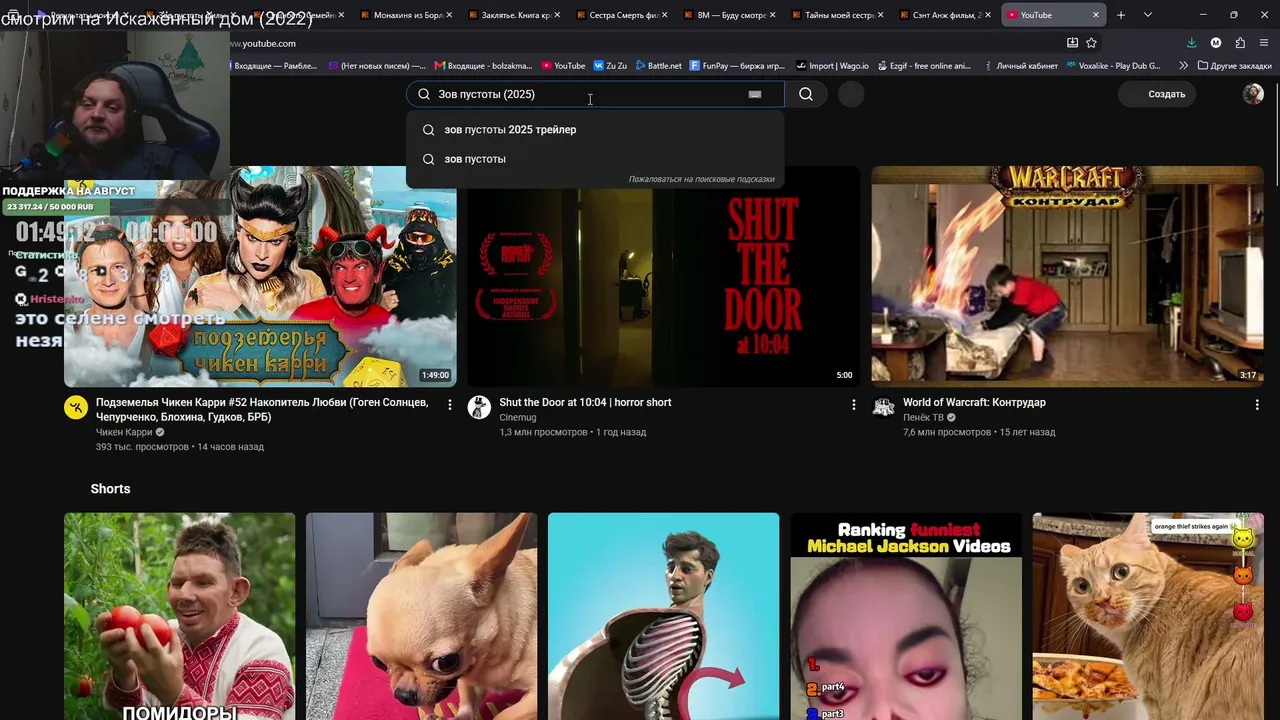Open the browser profile M icon
1280x720 pixels.
tap(1216, 43)
